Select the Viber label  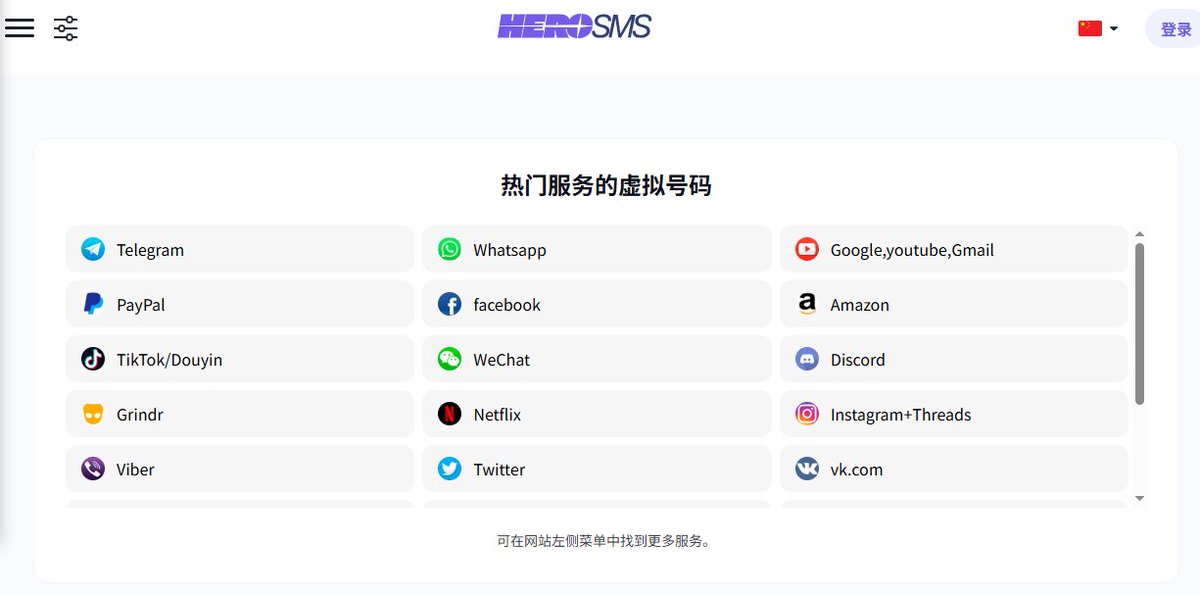click(135, 470)
